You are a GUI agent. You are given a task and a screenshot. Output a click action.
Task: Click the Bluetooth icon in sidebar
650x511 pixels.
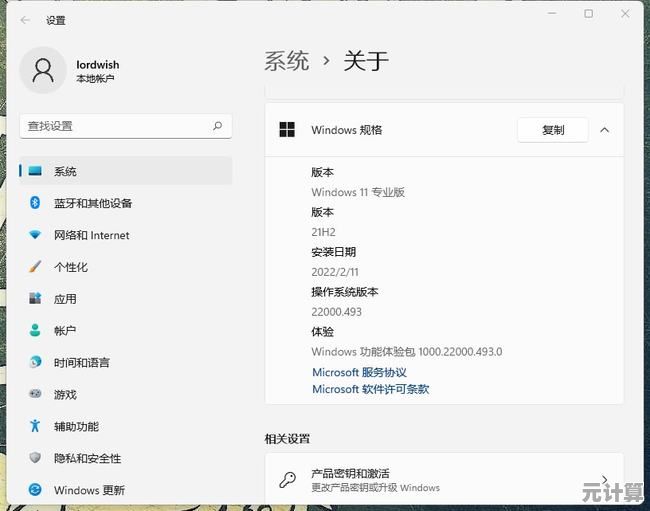click(x=35, y=203)
